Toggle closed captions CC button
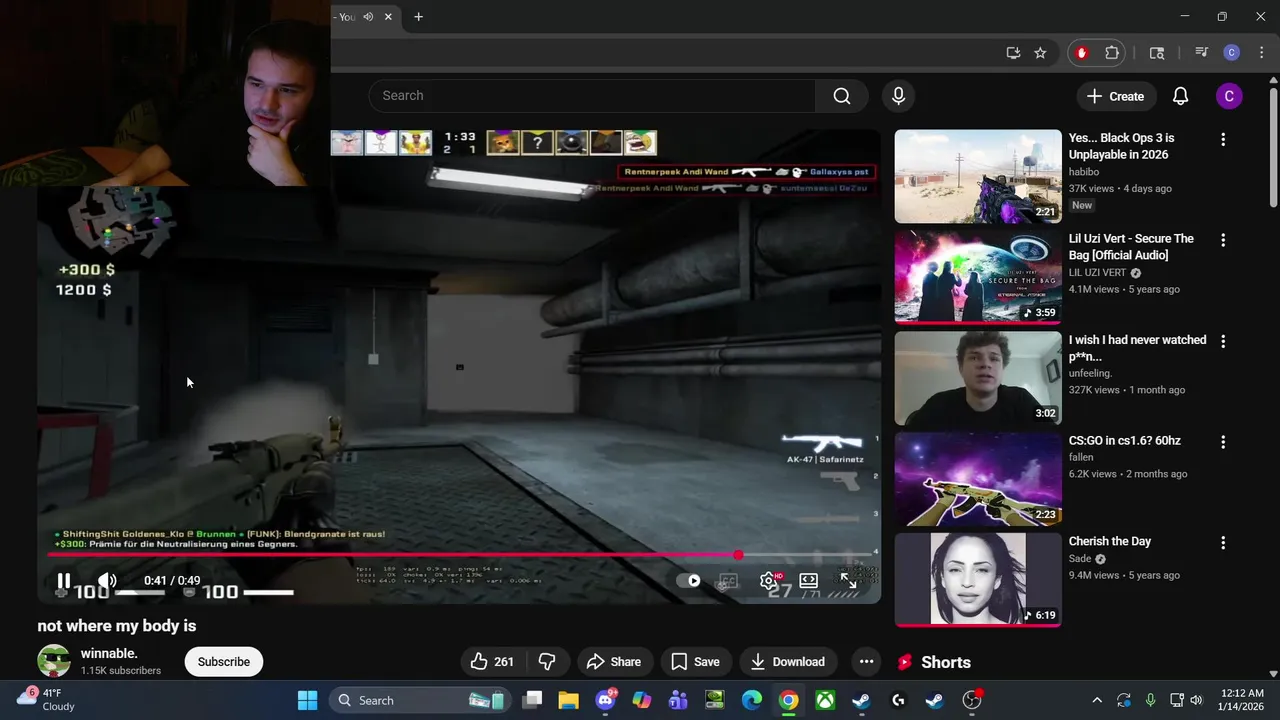This screenshot has width=1280, height=720. [x=728, y=581]
